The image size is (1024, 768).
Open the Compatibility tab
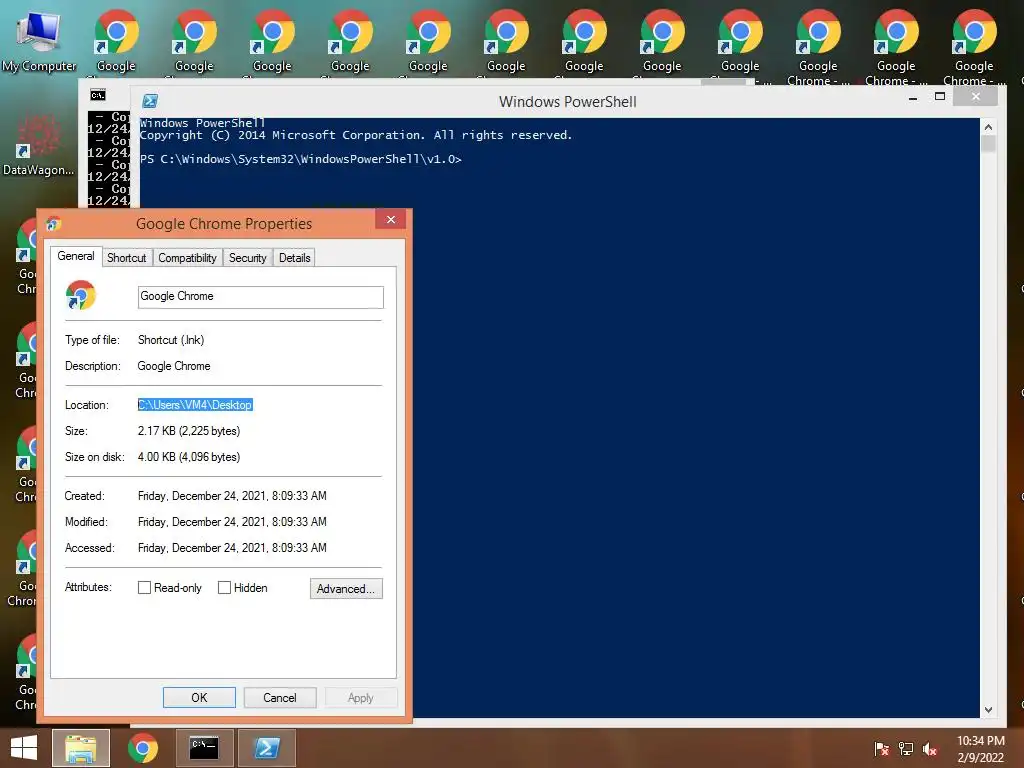(187, 258)
